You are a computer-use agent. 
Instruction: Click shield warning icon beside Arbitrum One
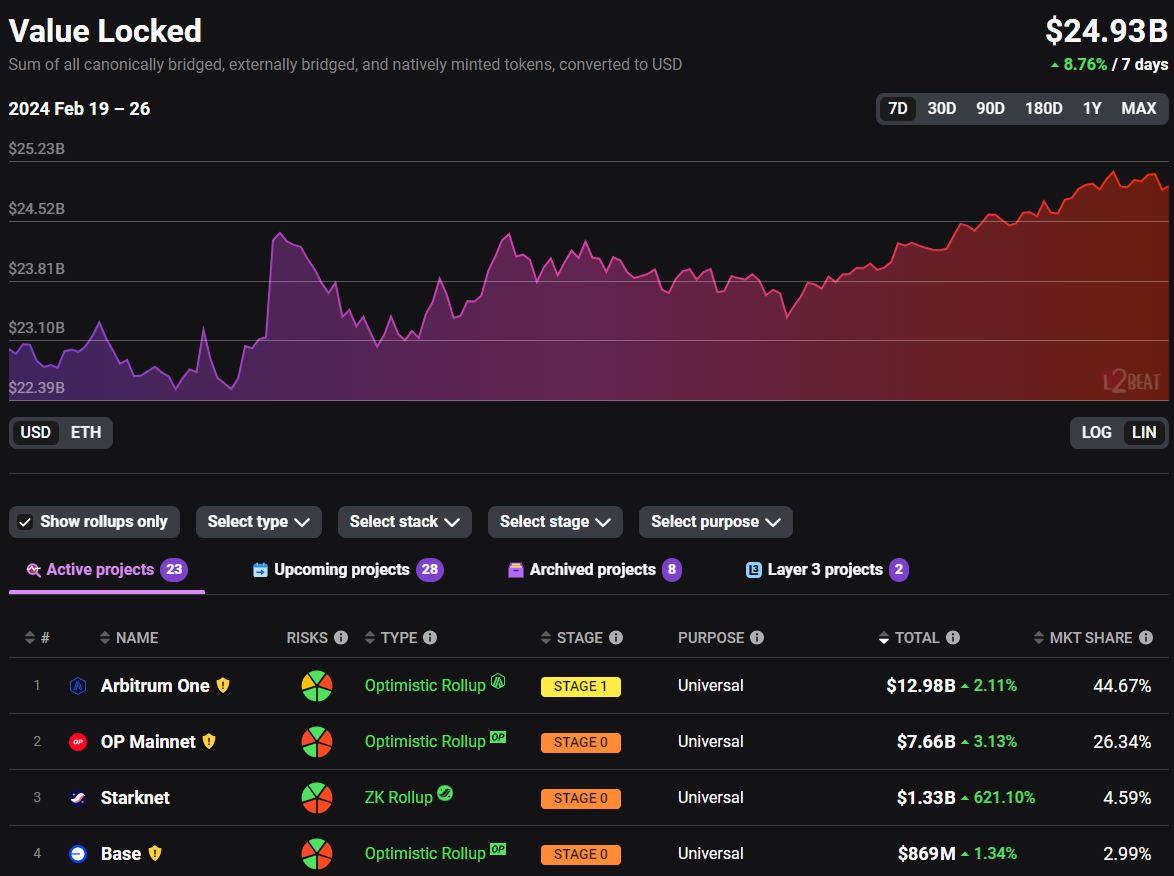click(x=223, y=686)
